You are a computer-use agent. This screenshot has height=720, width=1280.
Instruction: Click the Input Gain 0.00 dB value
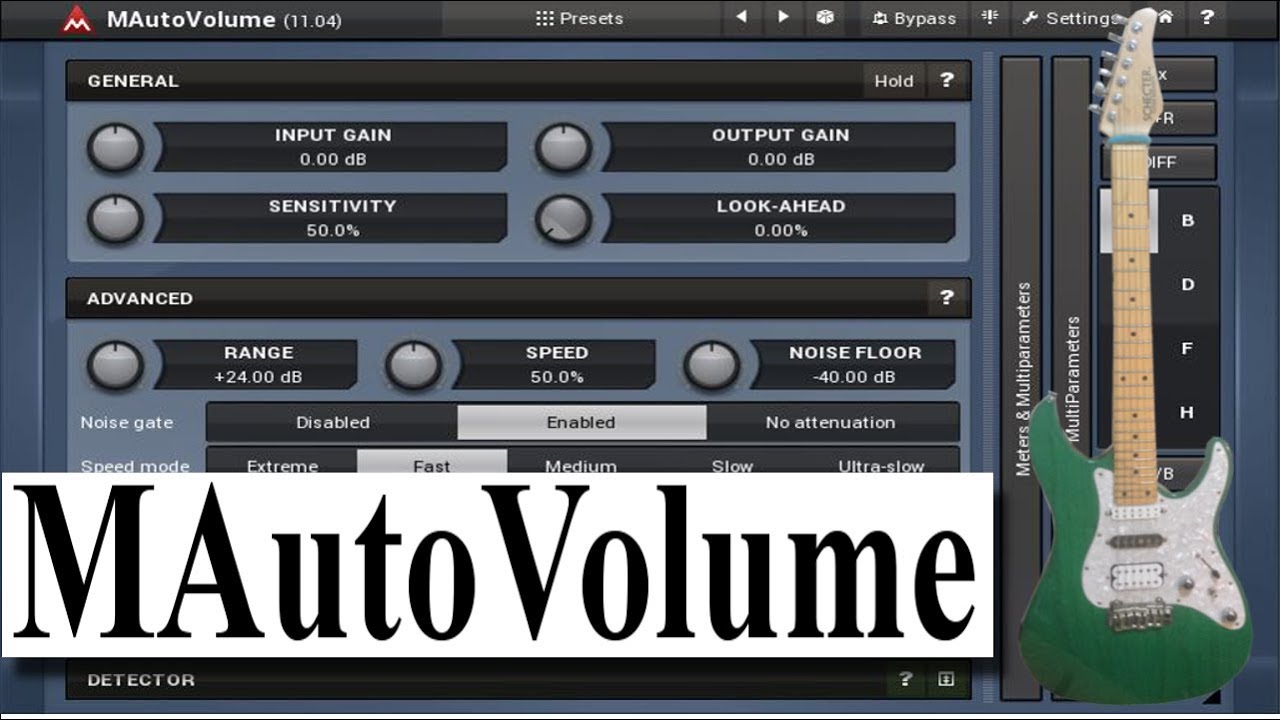333,159
